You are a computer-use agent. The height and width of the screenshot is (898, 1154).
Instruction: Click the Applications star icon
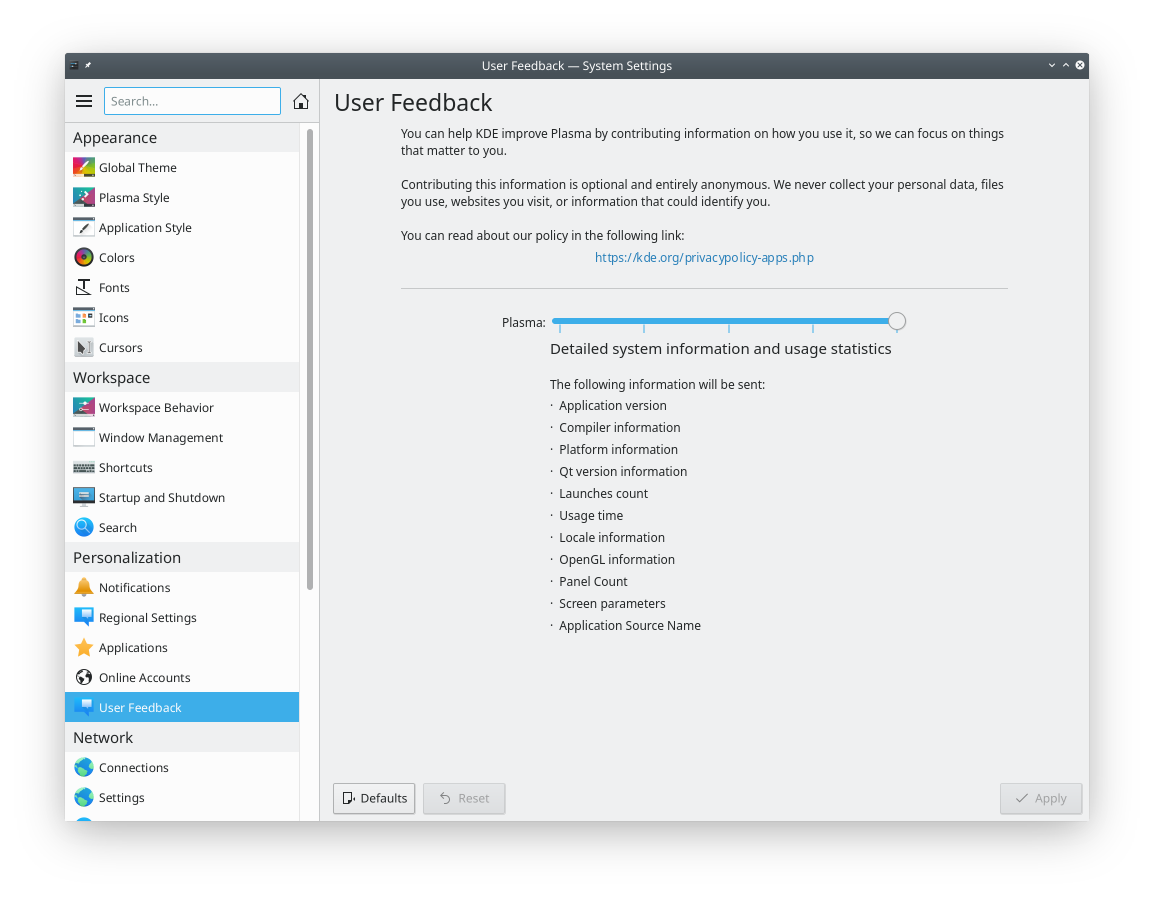pyautogui.click(x=84, y=647)
